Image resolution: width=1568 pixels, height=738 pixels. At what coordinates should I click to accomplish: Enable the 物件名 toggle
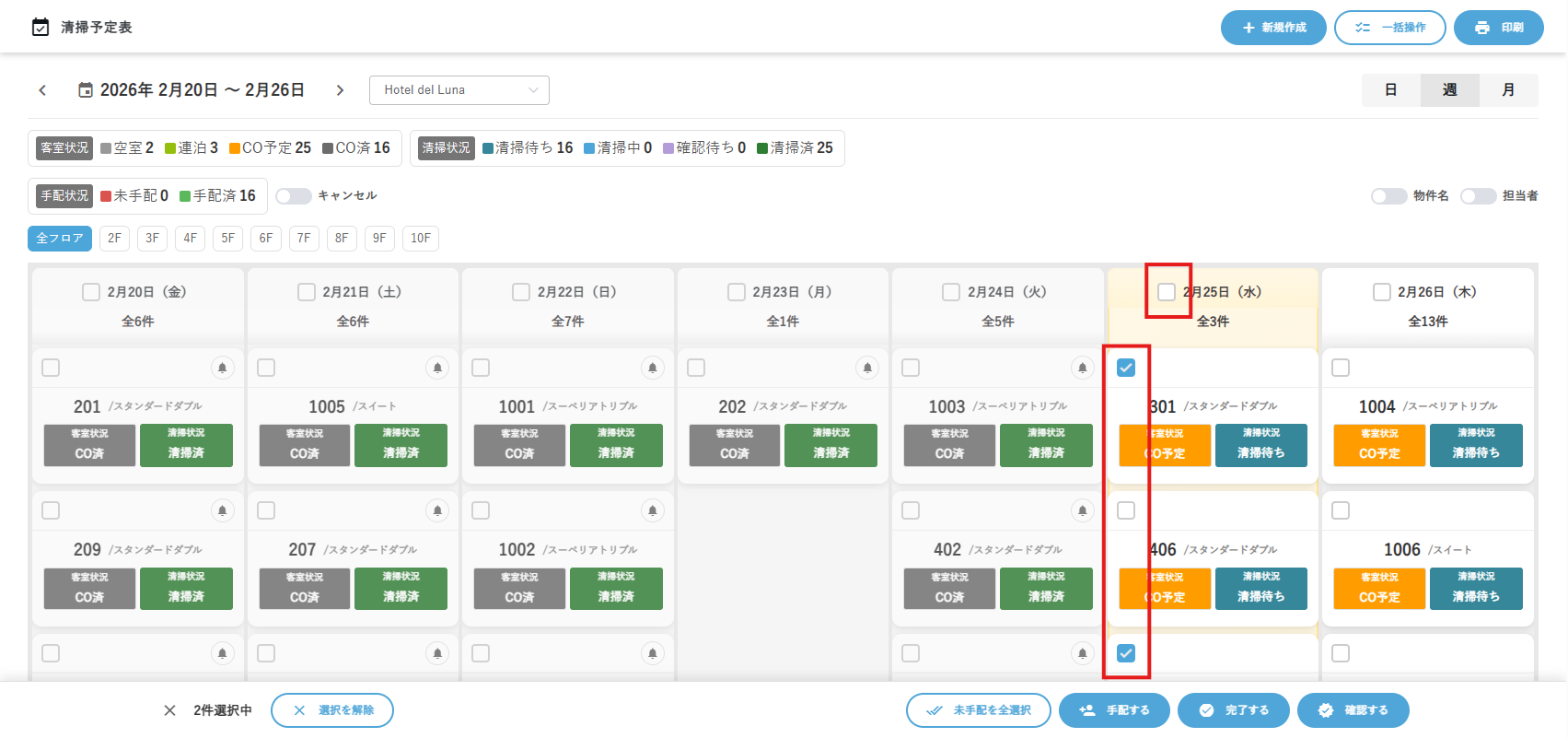pos(1388,196)
